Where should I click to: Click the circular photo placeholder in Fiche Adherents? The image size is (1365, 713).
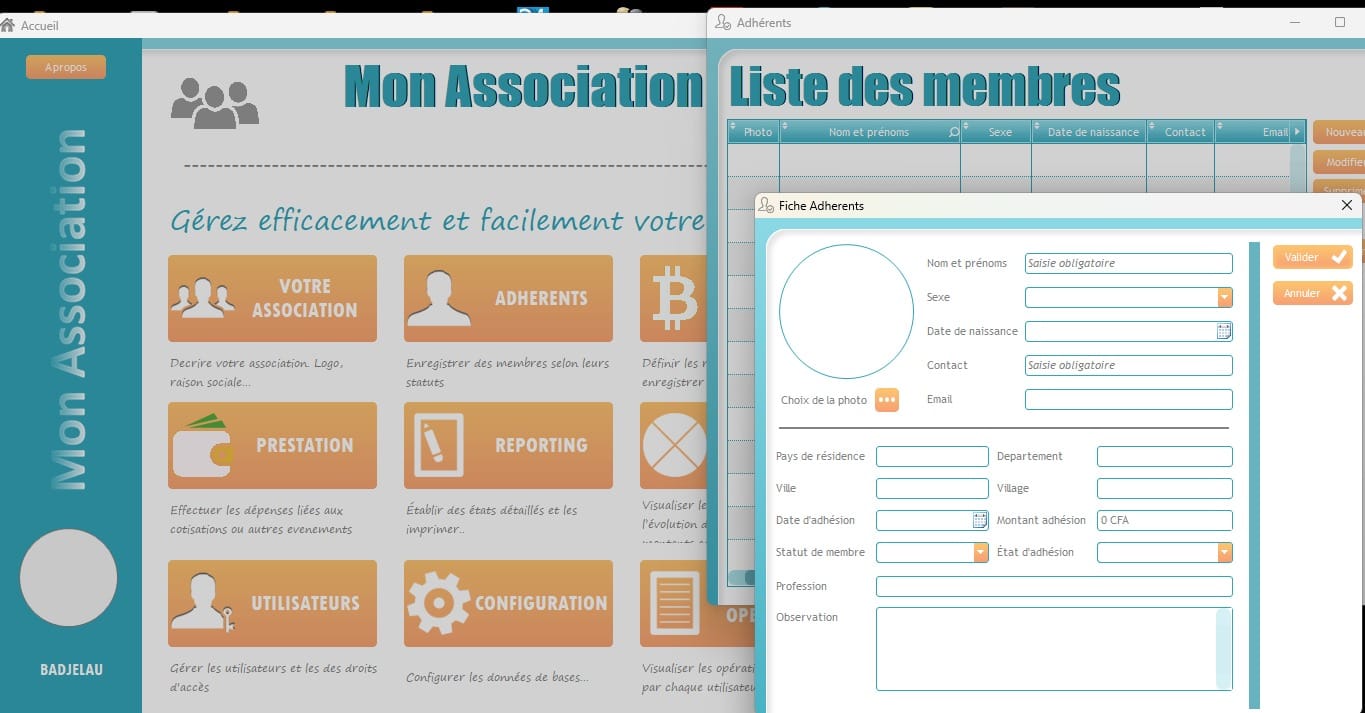(846, 311)
